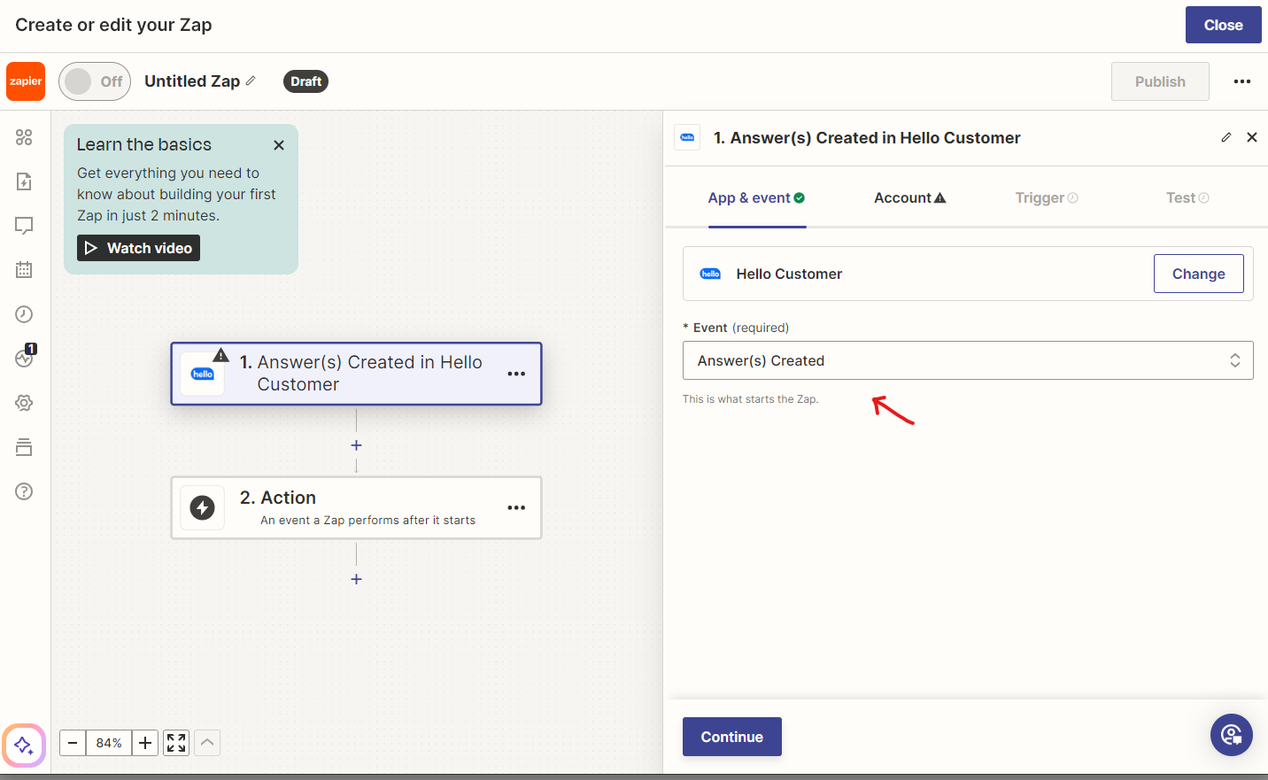Open the settings gear in sidebar
Screen dimensions: 1268x780
point(24,403)
